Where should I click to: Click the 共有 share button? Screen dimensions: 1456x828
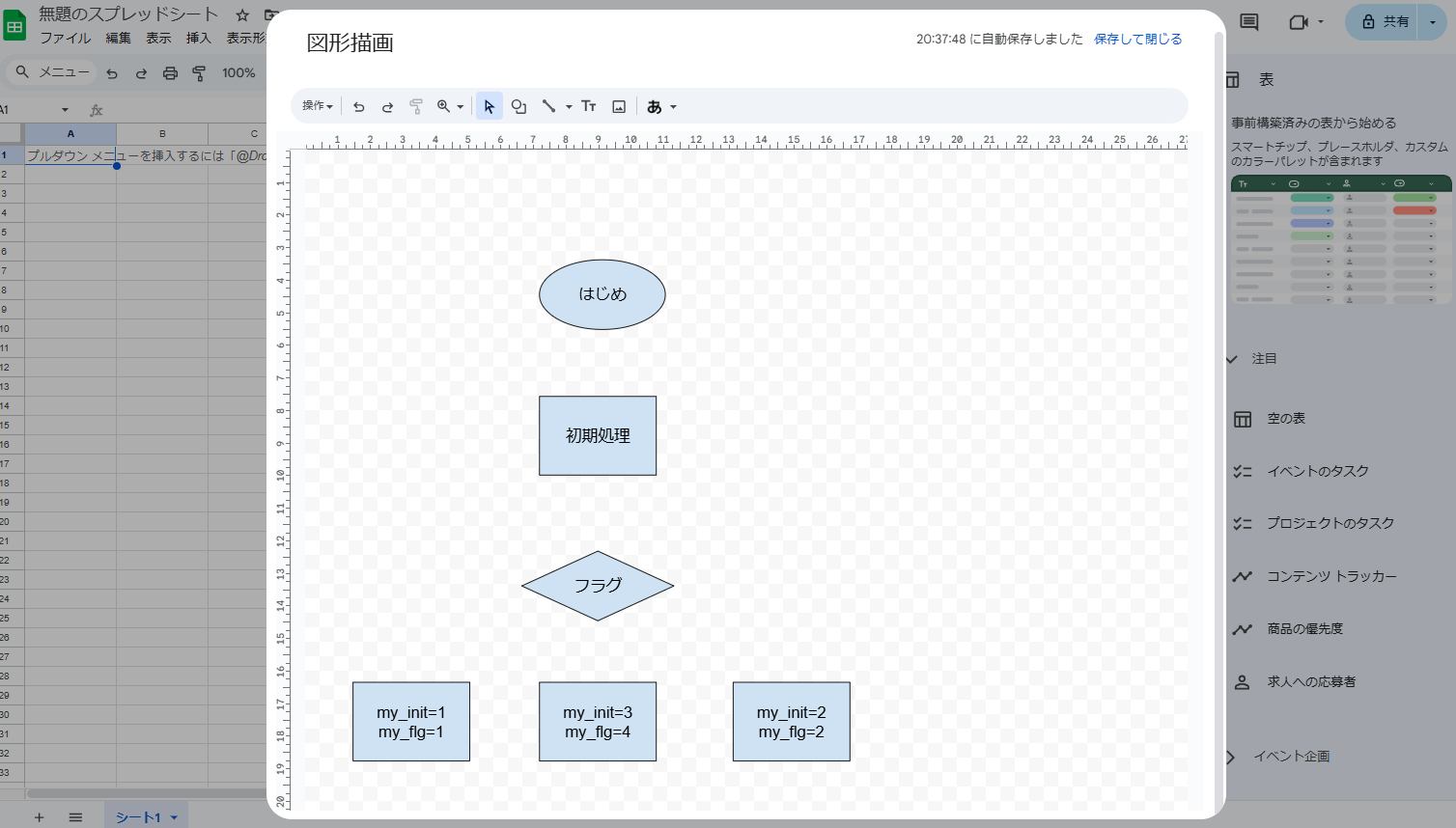(x=1385, y=21)
